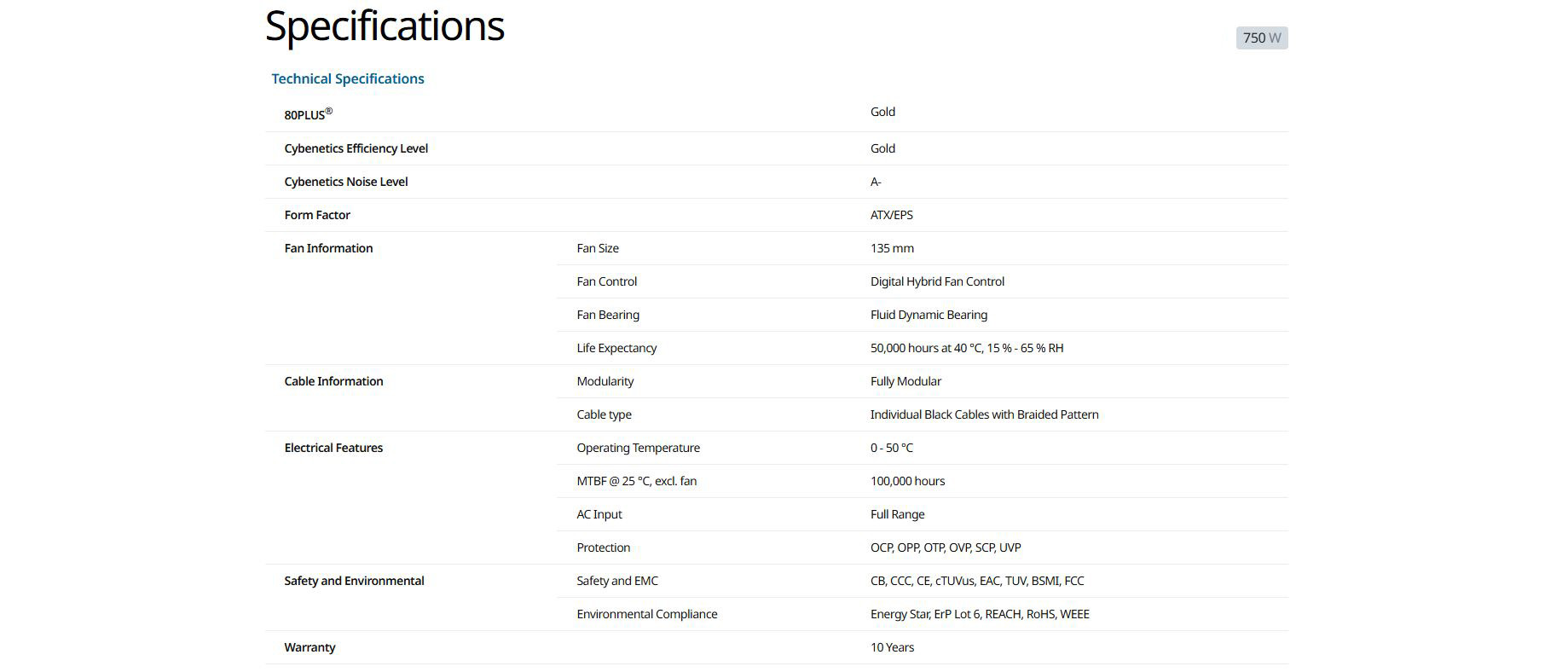Select the Safety and Environmental section label
The height and width of the screenshot is (672, 1568).
point(354,581)
